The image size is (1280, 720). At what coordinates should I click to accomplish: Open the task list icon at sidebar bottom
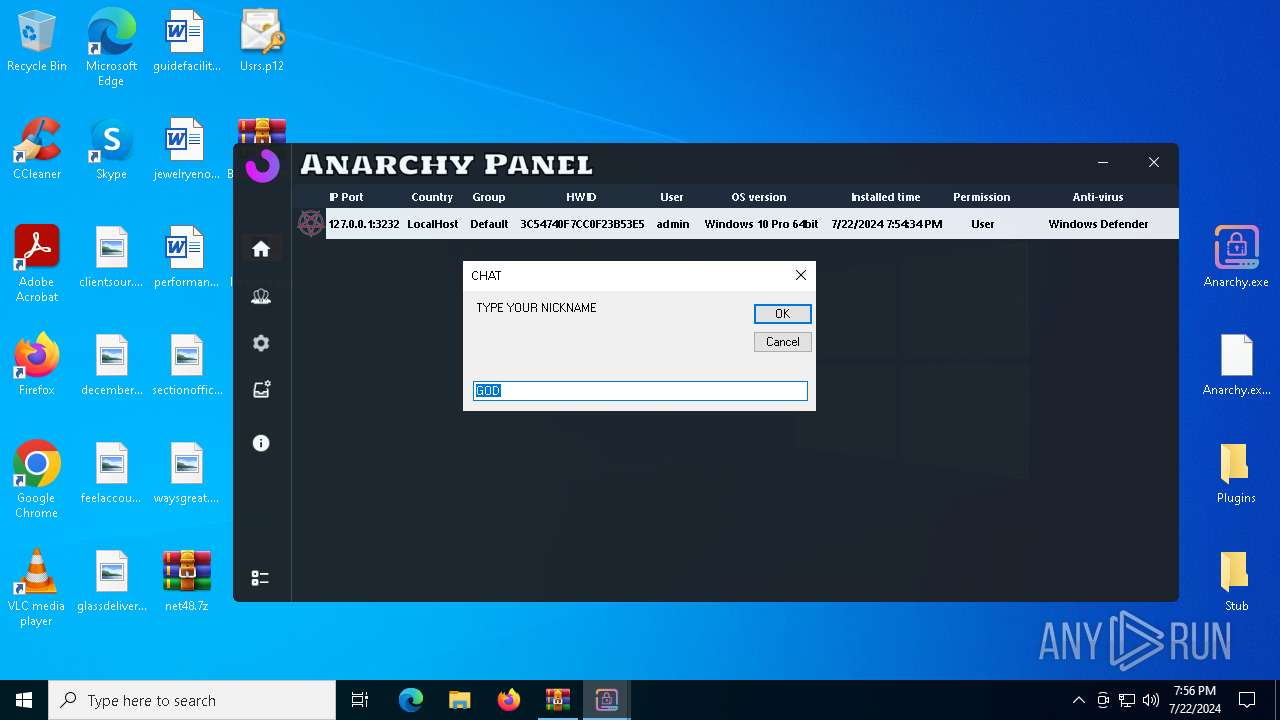[260, 578]
